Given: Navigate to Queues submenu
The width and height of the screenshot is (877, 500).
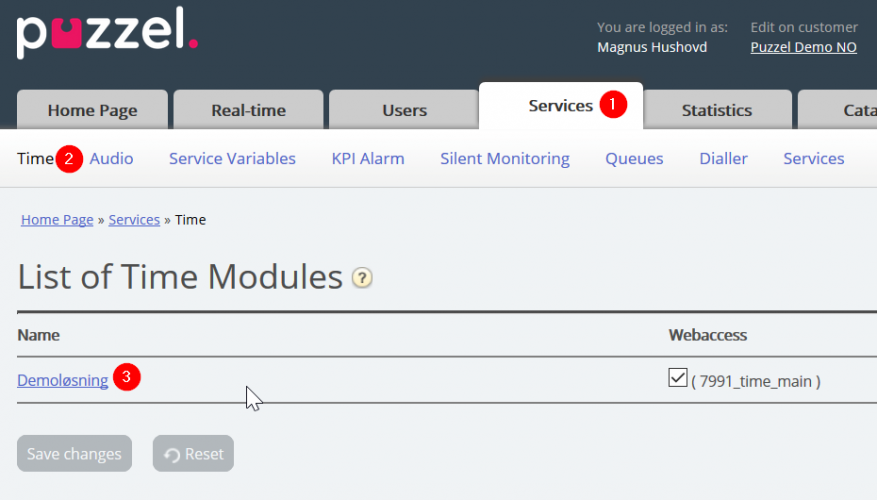Looking at the screenshot, I should [x=634, y=158].
